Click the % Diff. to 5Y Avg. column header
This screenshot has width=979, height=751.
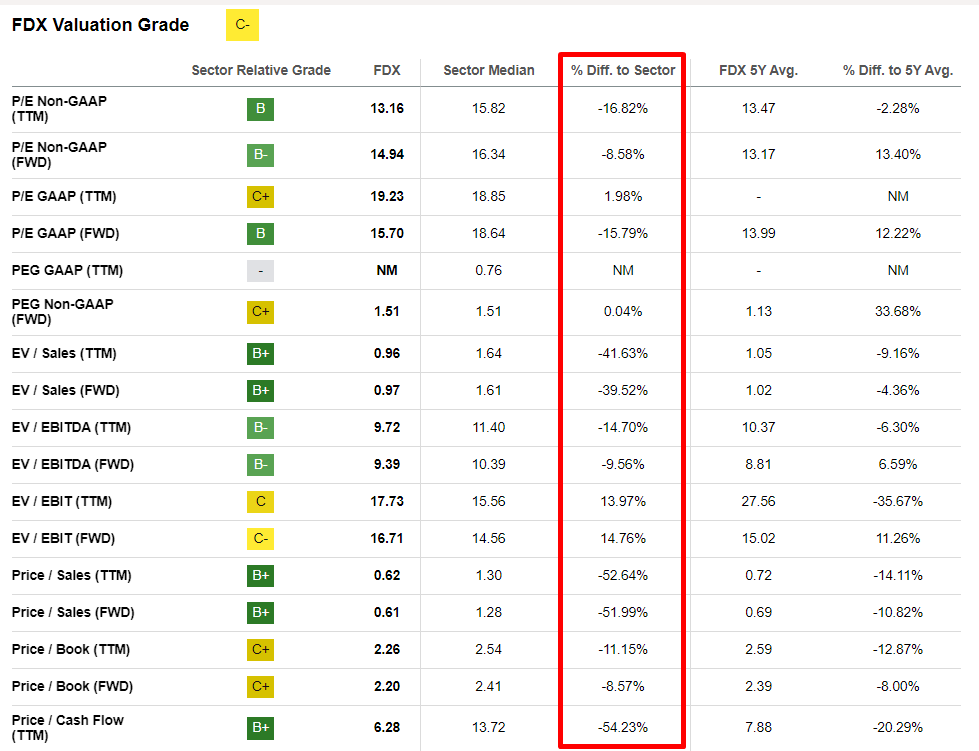[x=897, y=70]
